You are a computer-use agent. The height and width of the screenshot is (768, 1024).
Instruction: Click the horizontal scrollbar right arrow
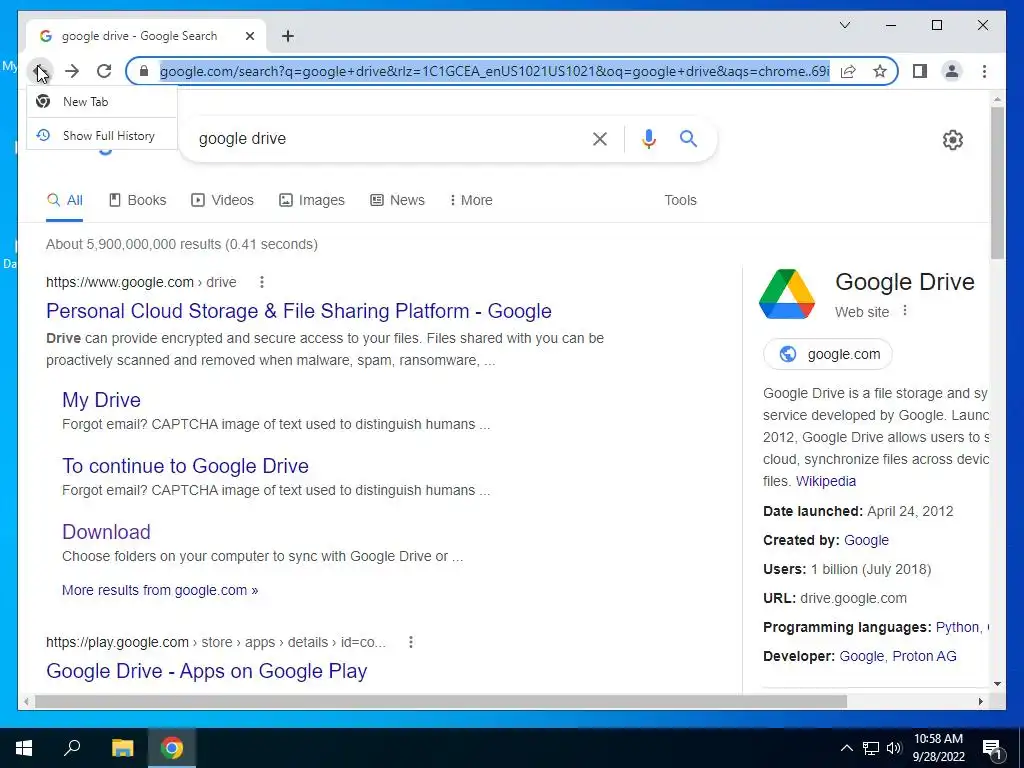click(980, 701)
